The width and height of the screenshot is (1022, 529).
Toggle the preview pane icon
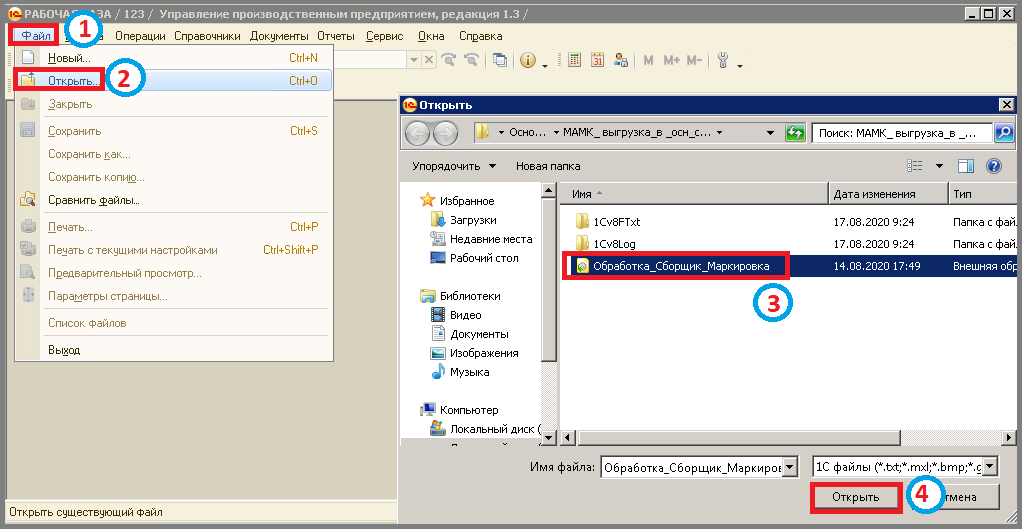click(x=965, y=166)
